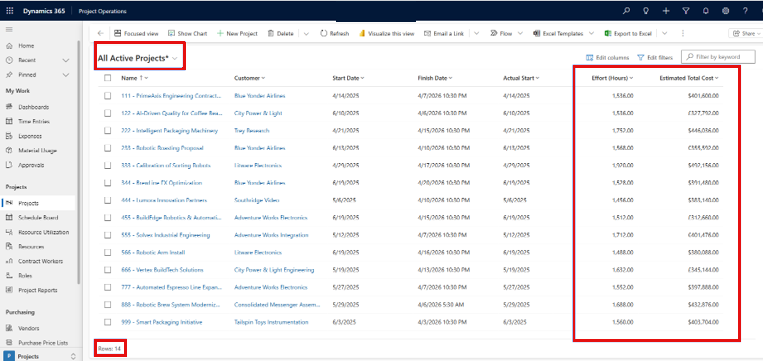Click Focused view in the command bar

(136, 34)
